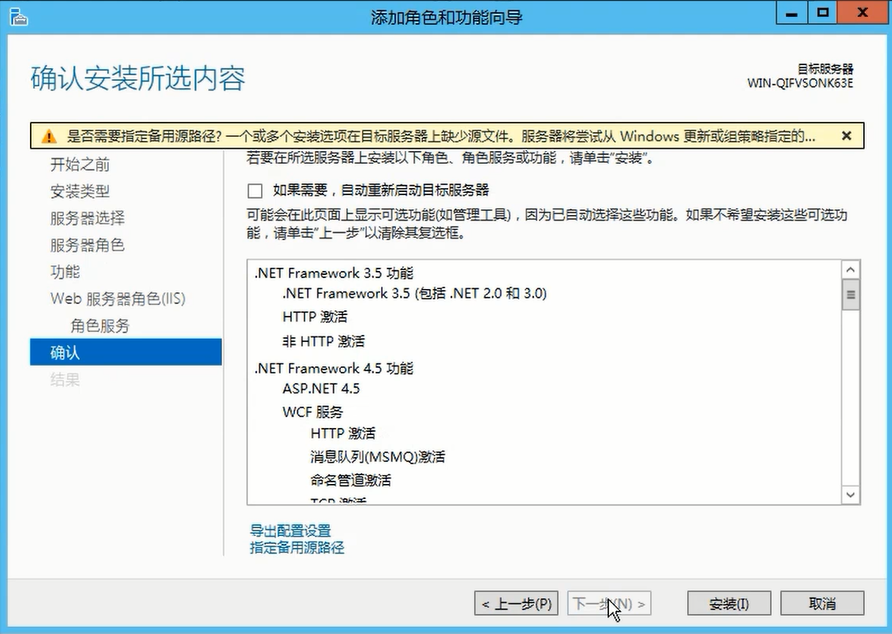Go to the 服务器角色 step
This screenshot has width=892, height=634.
(87, 245)
